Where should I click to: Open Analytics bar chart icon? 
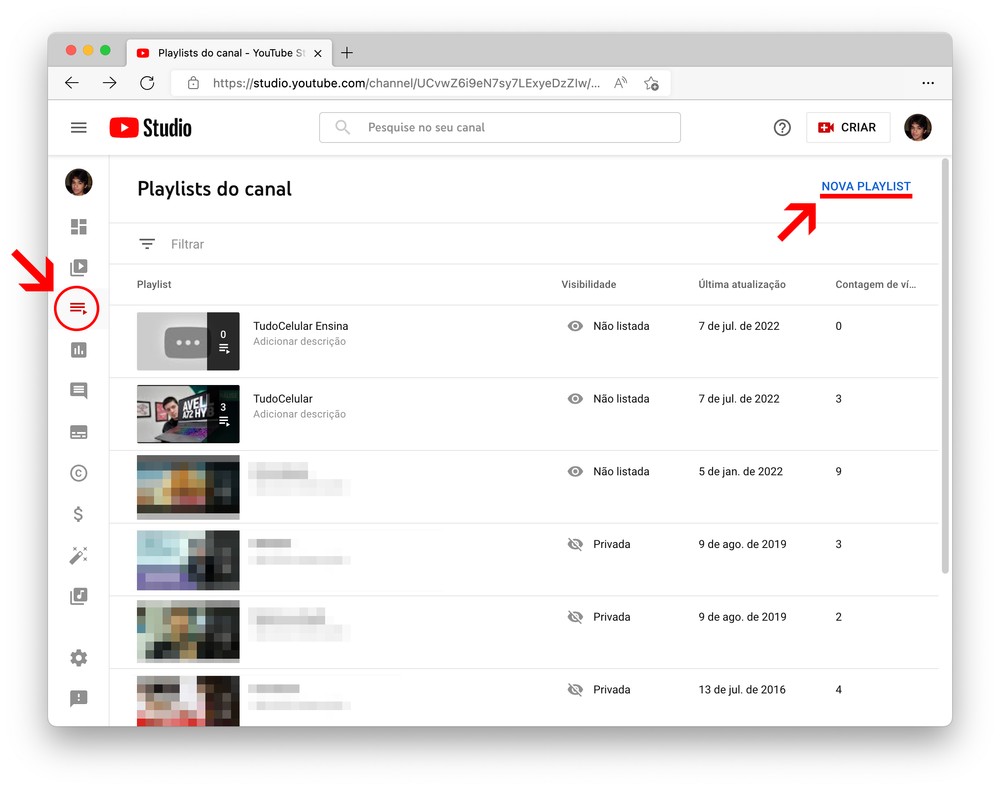[x=78, y=350]
